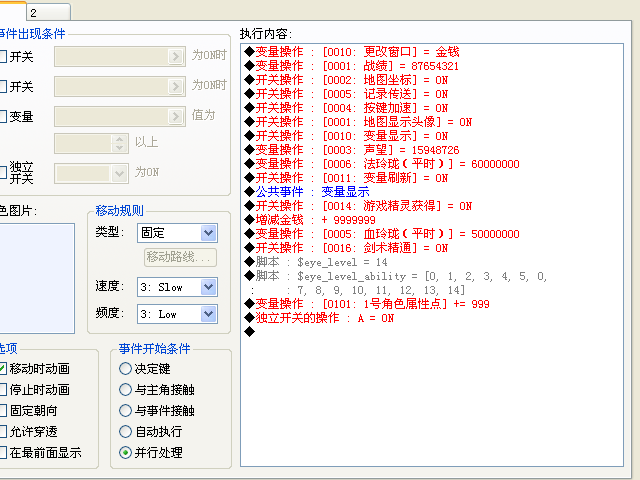Image resolution: width=640 pixels, height=480 pixels.
Task: Enable the 变量 condition checkbox
Action: tap(3, 117)
